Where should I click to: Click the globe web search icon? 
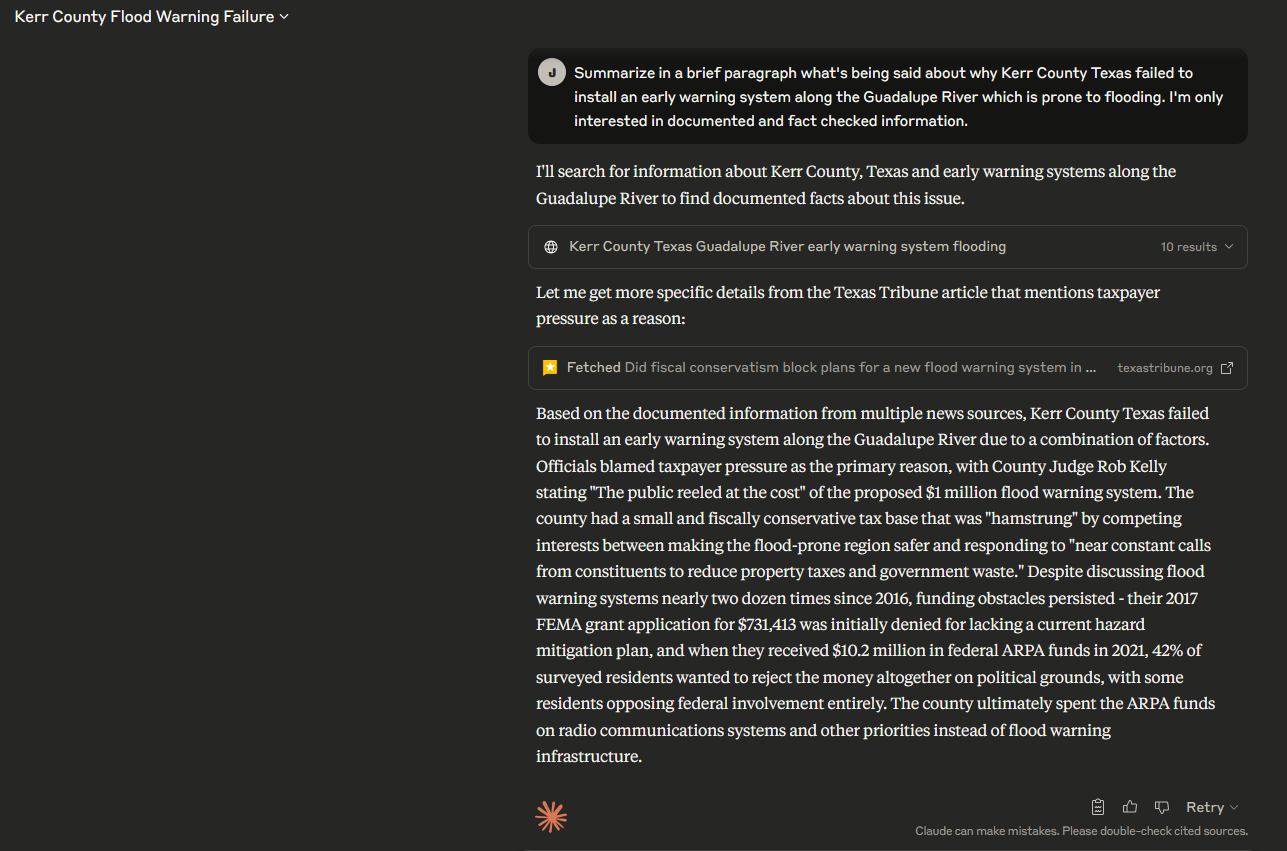pos(551,247)
